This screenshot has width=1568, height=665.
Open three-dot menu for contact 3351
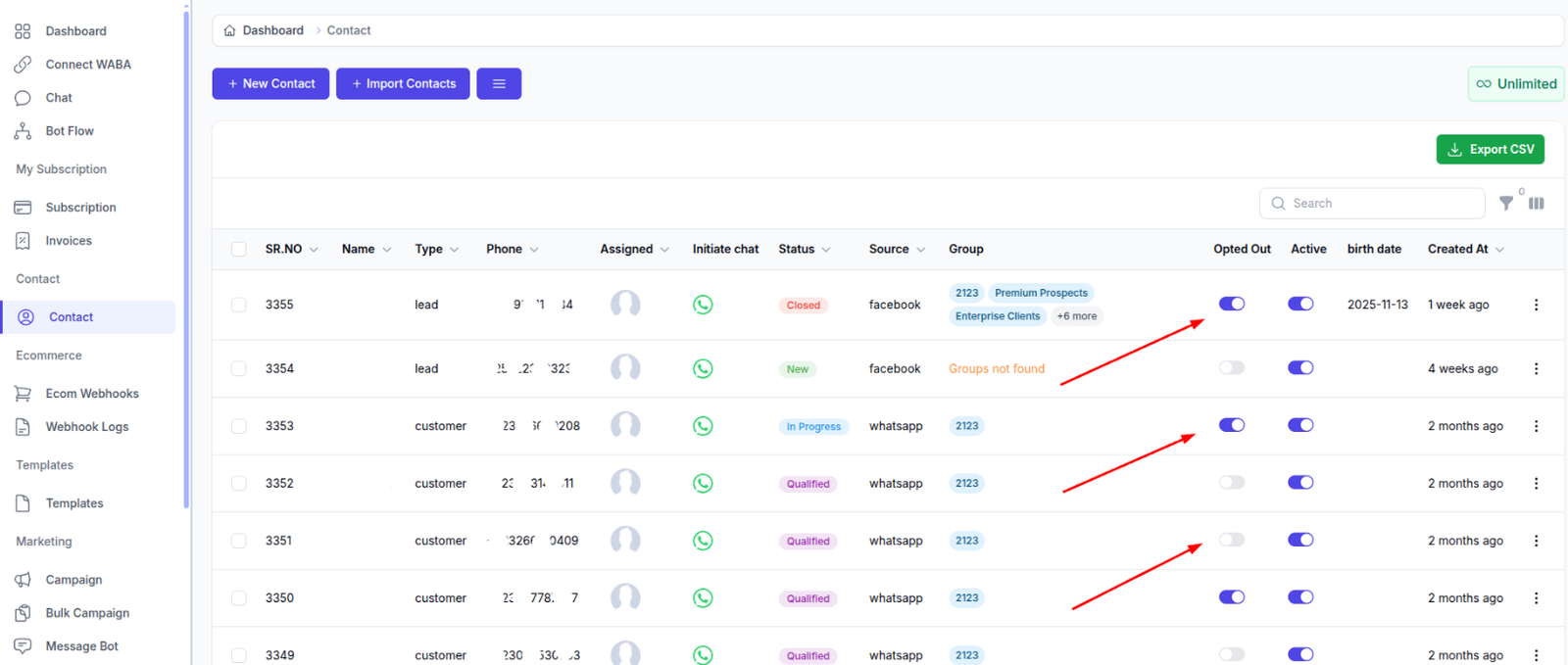pos(1536,541)
